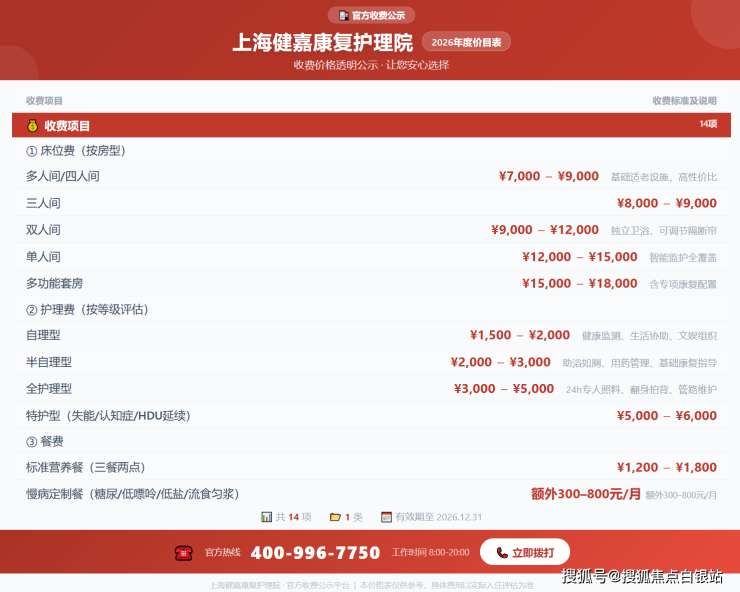Viewport: 740px width, 592px height.
Task: Click the 14项 count in the header
Action: [x=708, y=124]
